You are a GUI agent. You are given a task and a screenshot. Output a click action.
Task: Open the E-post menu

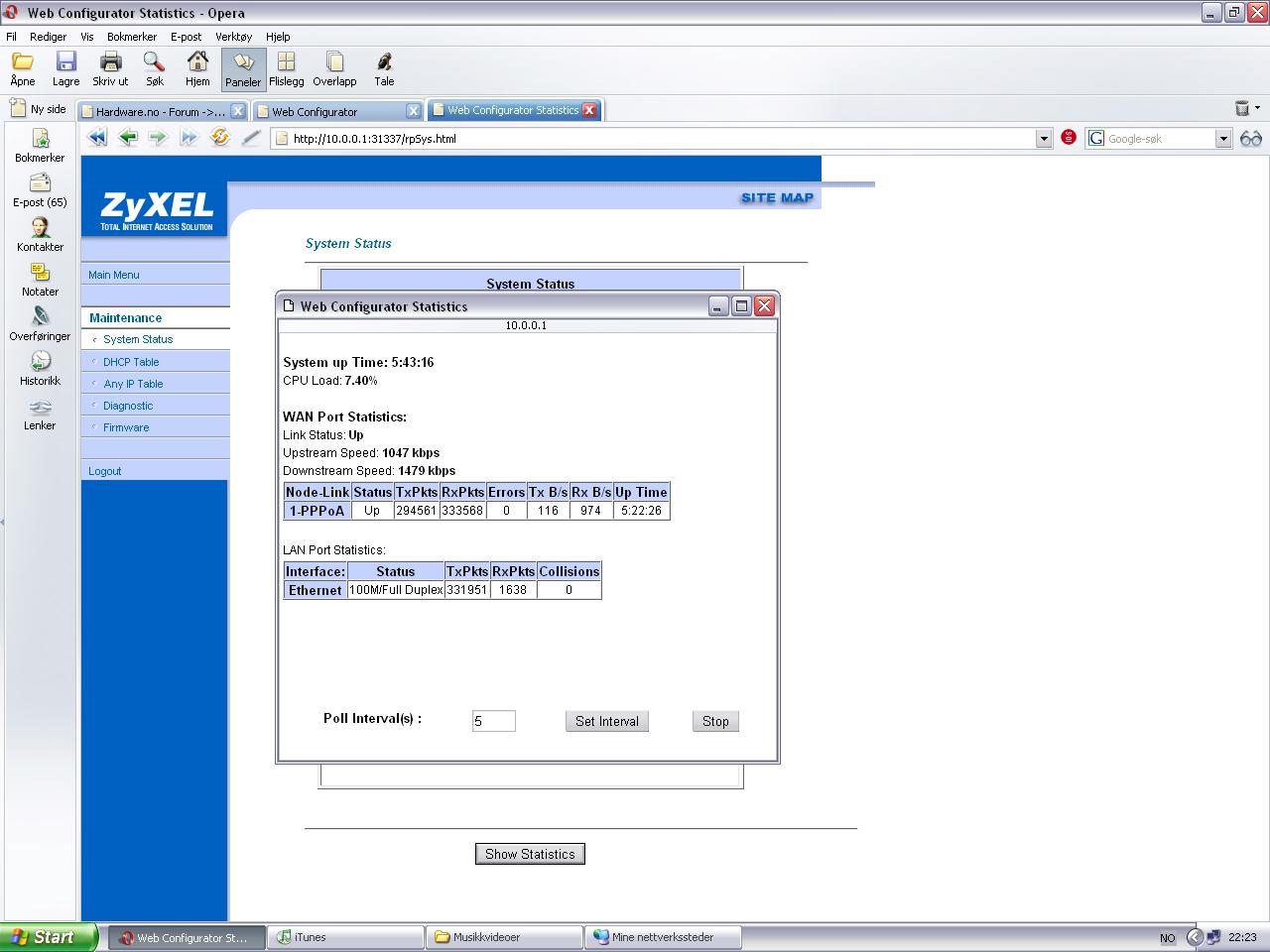click(x=186, y=37)
